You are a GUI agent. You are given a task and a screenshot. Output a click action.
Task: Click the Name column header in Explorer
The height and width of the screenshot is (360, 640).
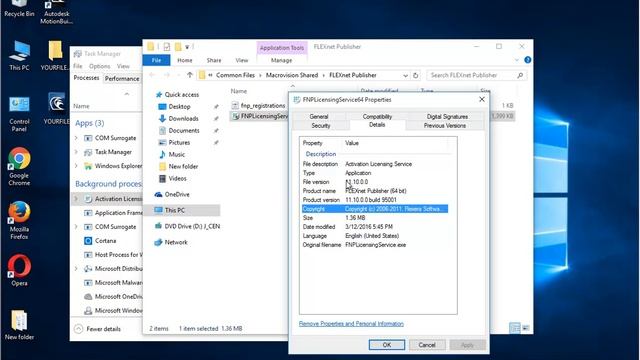pyautogui.click(x=239, y=91)
